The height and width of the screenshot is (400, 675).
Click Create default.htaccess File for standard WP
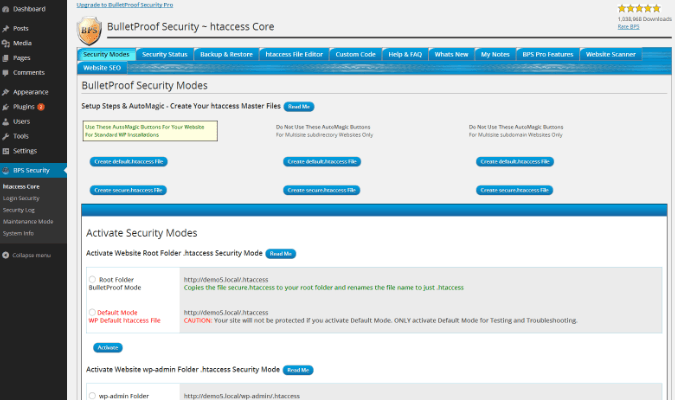point(129,161)
